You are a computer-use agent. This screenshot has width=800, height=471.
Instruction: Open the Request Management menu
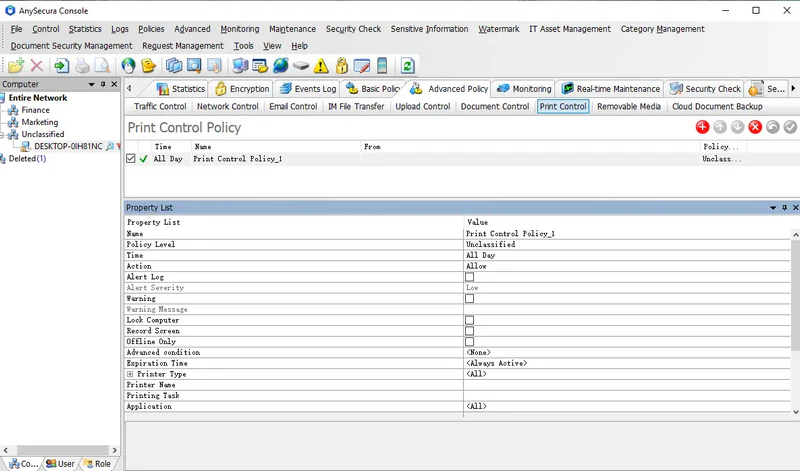coord(183,46)
